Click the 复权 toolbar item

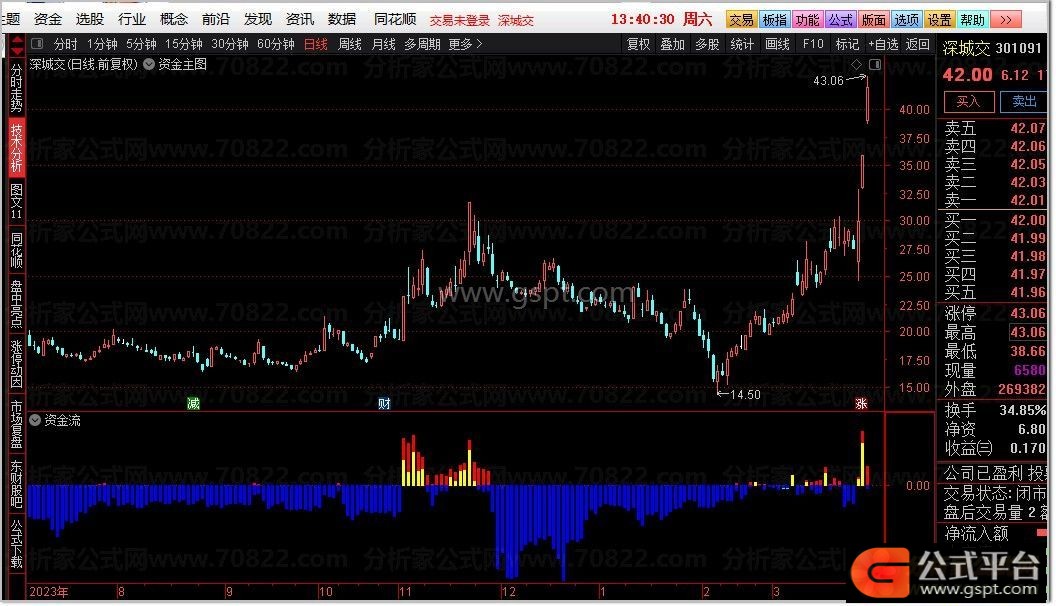click(x=638, y=44)
